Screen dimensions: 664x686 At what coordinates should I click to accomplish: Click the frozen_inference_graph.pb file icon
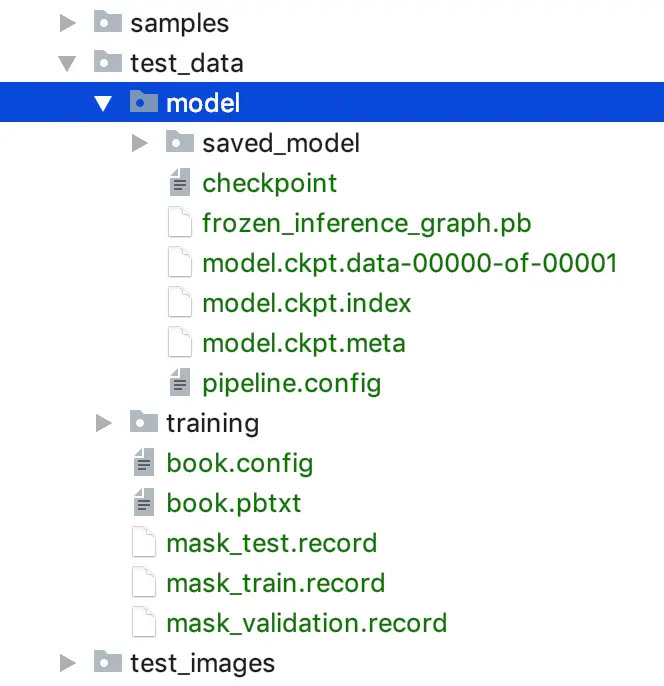click(x=180, y=223)
